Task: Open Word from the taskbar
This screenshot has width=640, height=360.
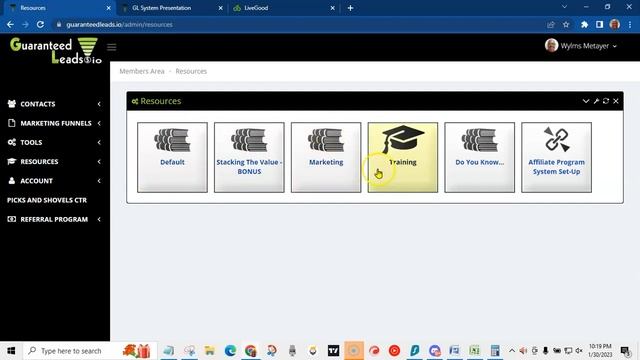Action: (454, 351)
